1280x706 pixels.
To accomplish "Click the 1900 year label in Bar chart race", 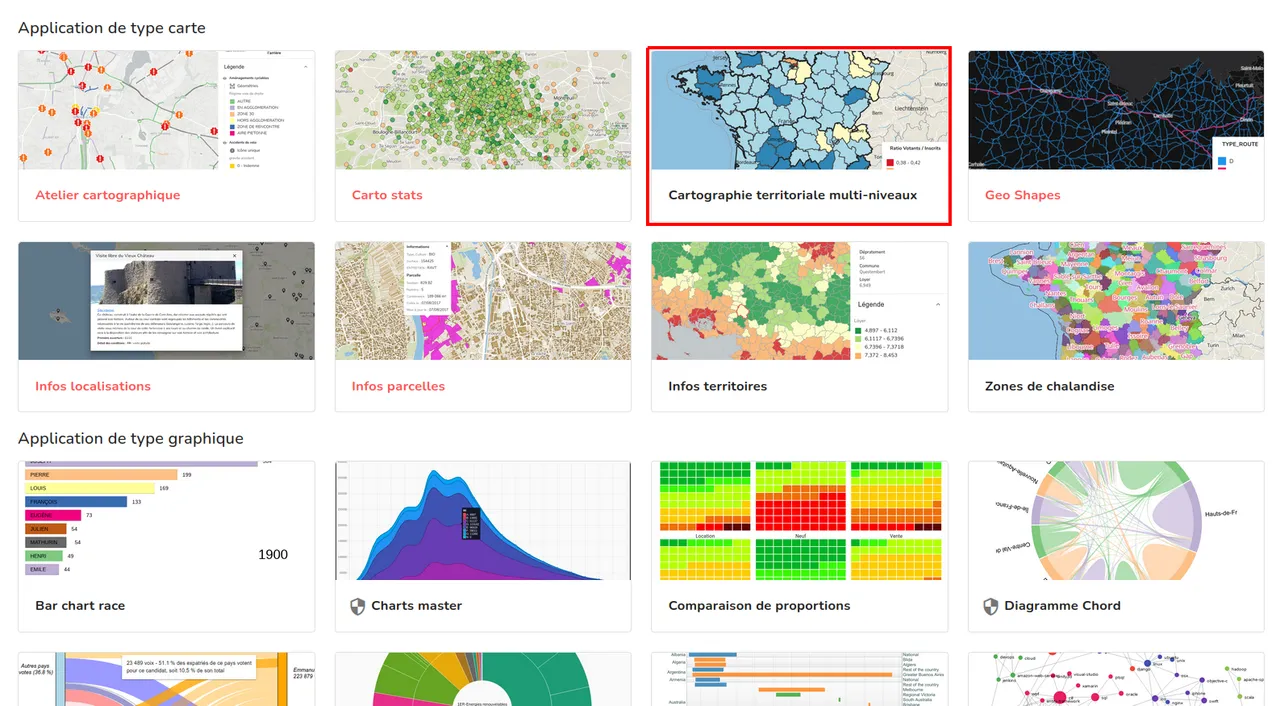I will [273, 554].
